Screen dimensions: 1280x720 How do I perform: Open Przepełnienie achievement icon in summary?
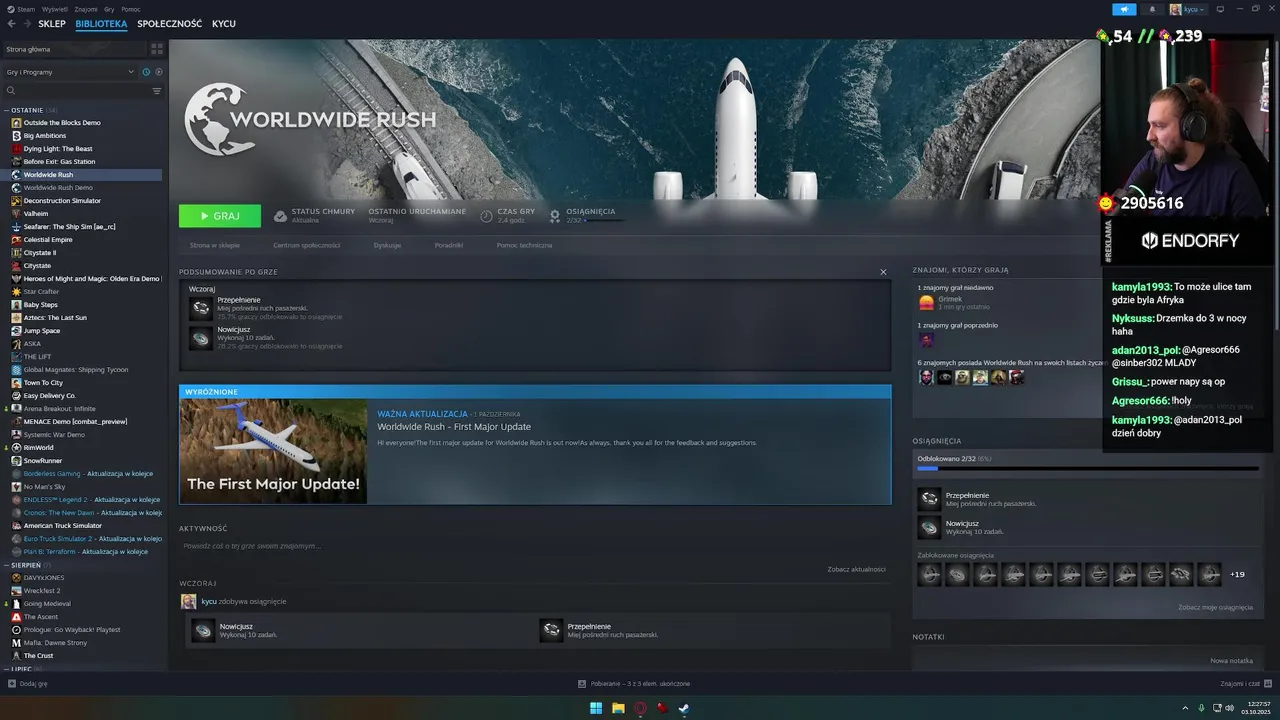(x=201, y=308)
